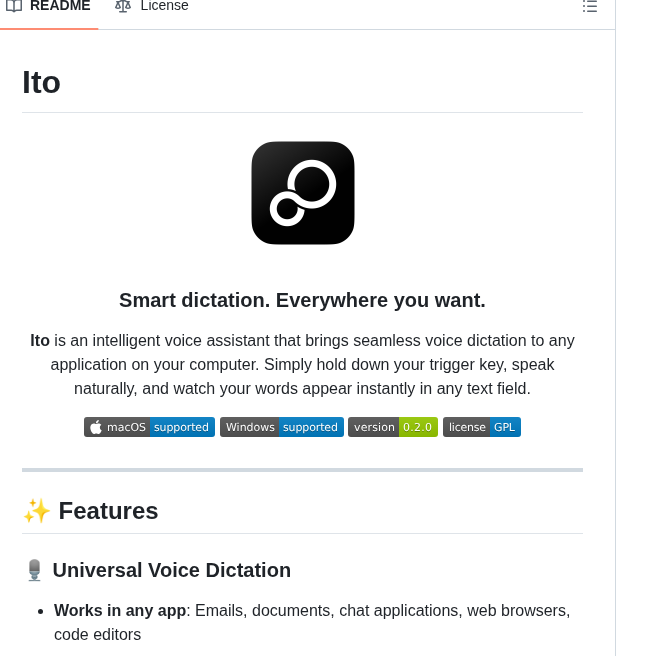
Task: Click the Ito app logo image
Action: [x=303, y=193]
